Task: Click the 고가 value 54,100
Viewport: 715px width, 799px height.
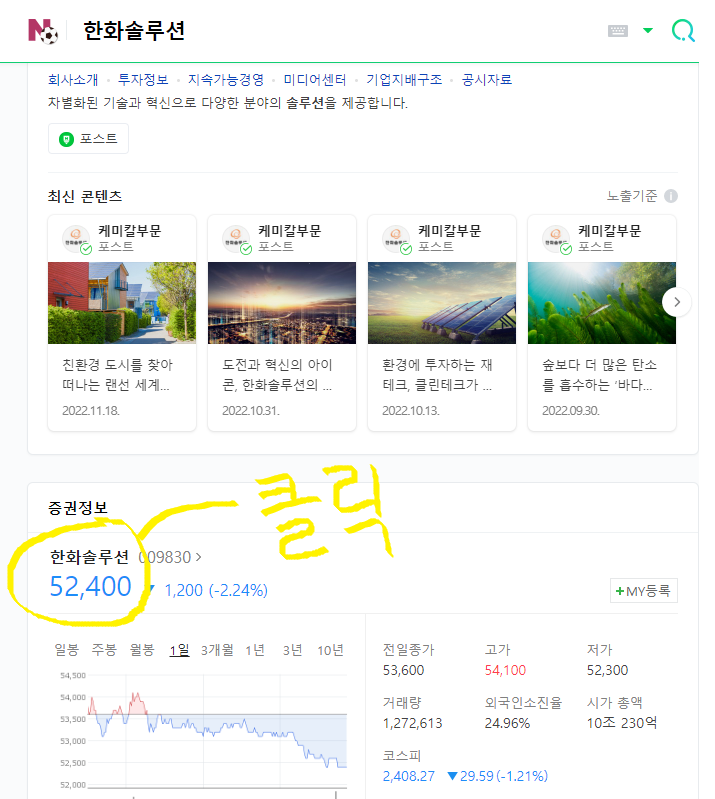Action: click(505, 670)
